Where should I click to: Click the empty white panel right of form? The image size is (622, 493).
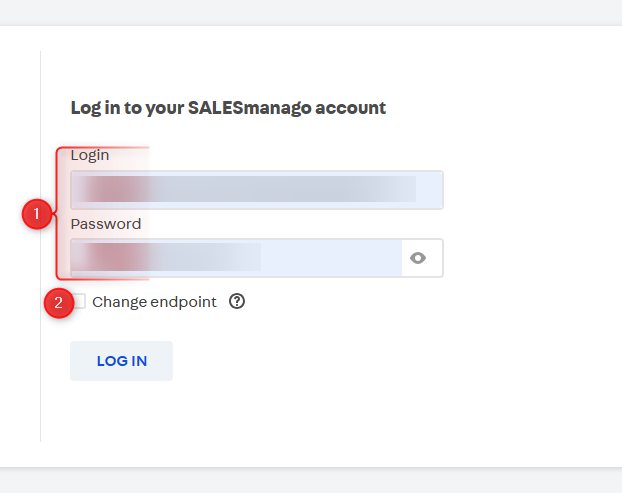532,246
